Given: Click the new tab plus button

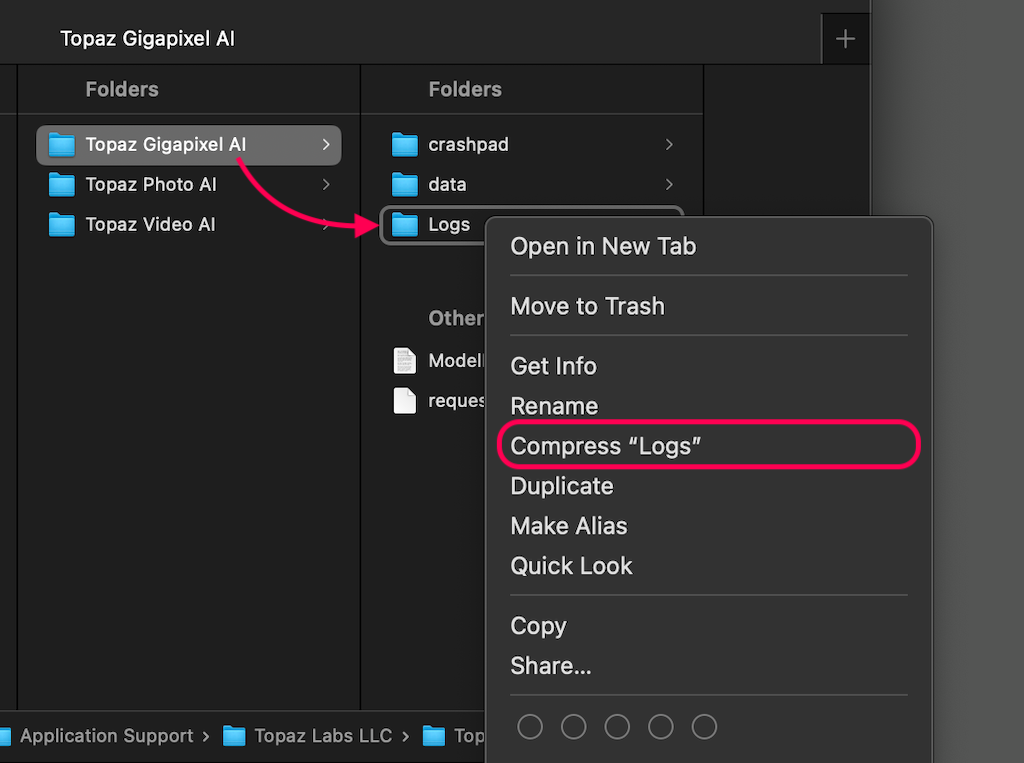Looking at the screenshot, I should (845, 40).
